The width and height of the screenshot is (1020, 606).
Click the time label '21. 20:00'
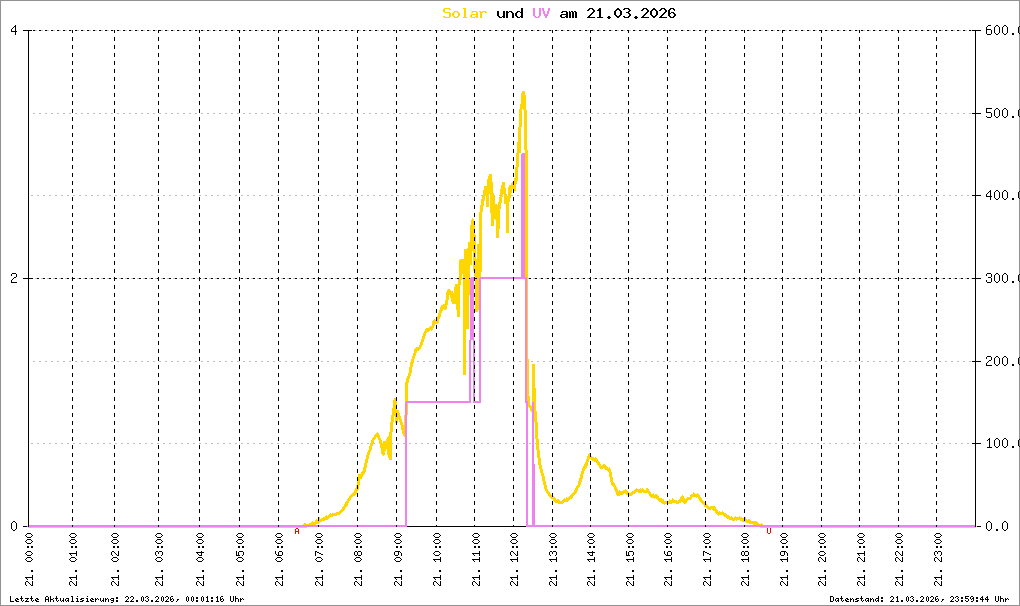(x=822, y=559)
